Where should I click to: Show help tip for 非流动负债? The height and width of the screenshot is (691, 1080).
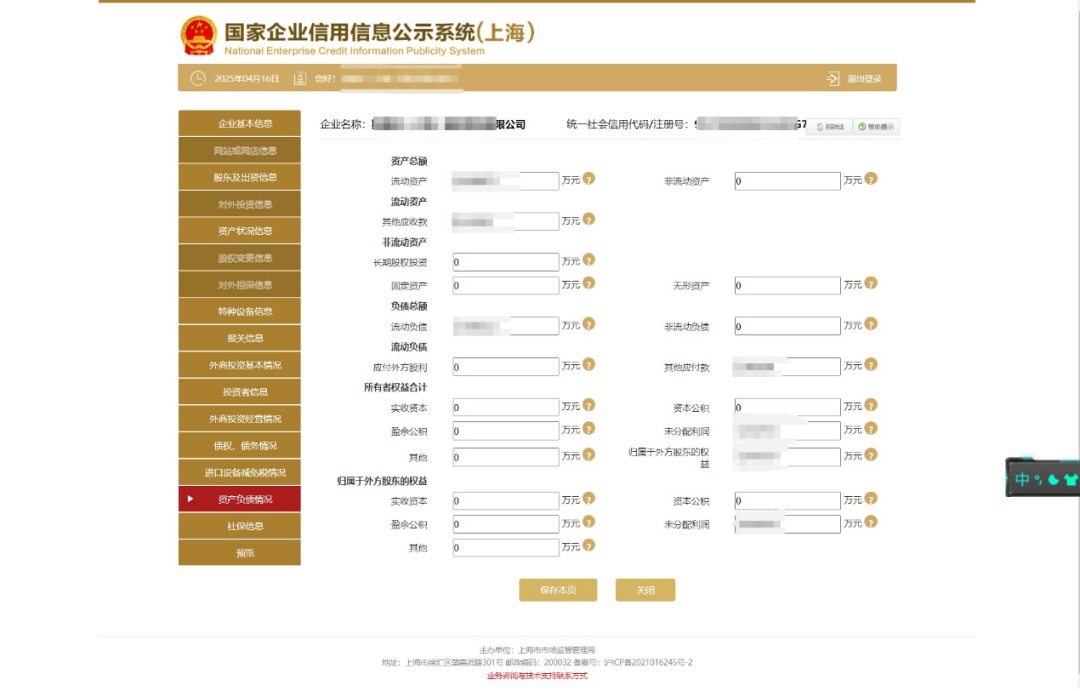click(871, 324)
